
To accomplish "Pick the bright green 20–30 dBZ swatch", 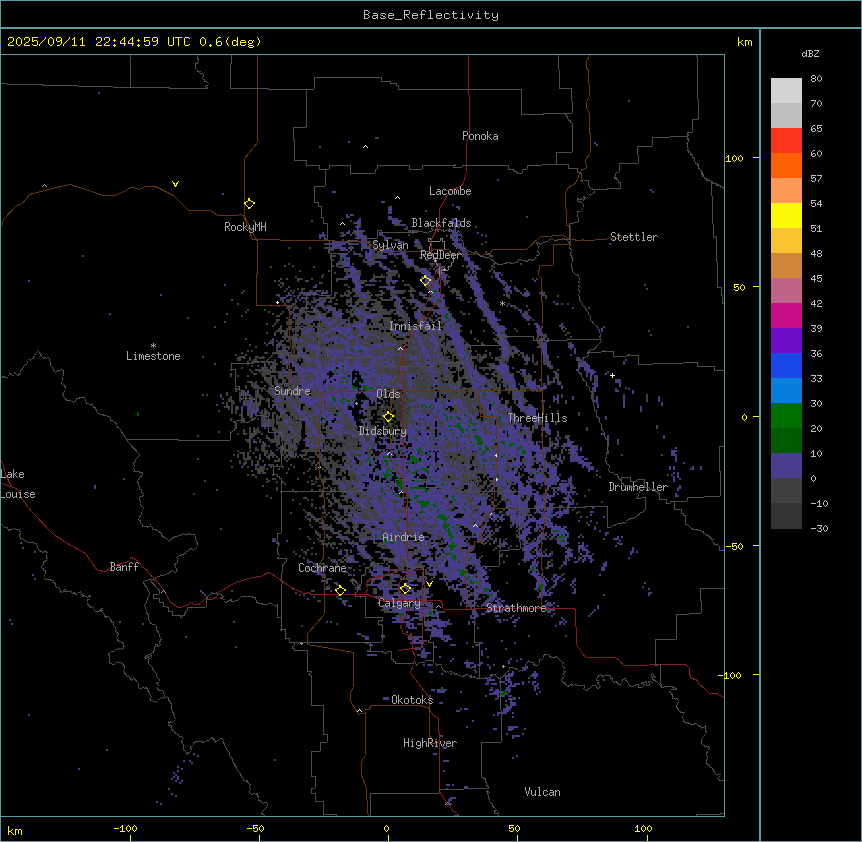I will click(x=786, y=416).
